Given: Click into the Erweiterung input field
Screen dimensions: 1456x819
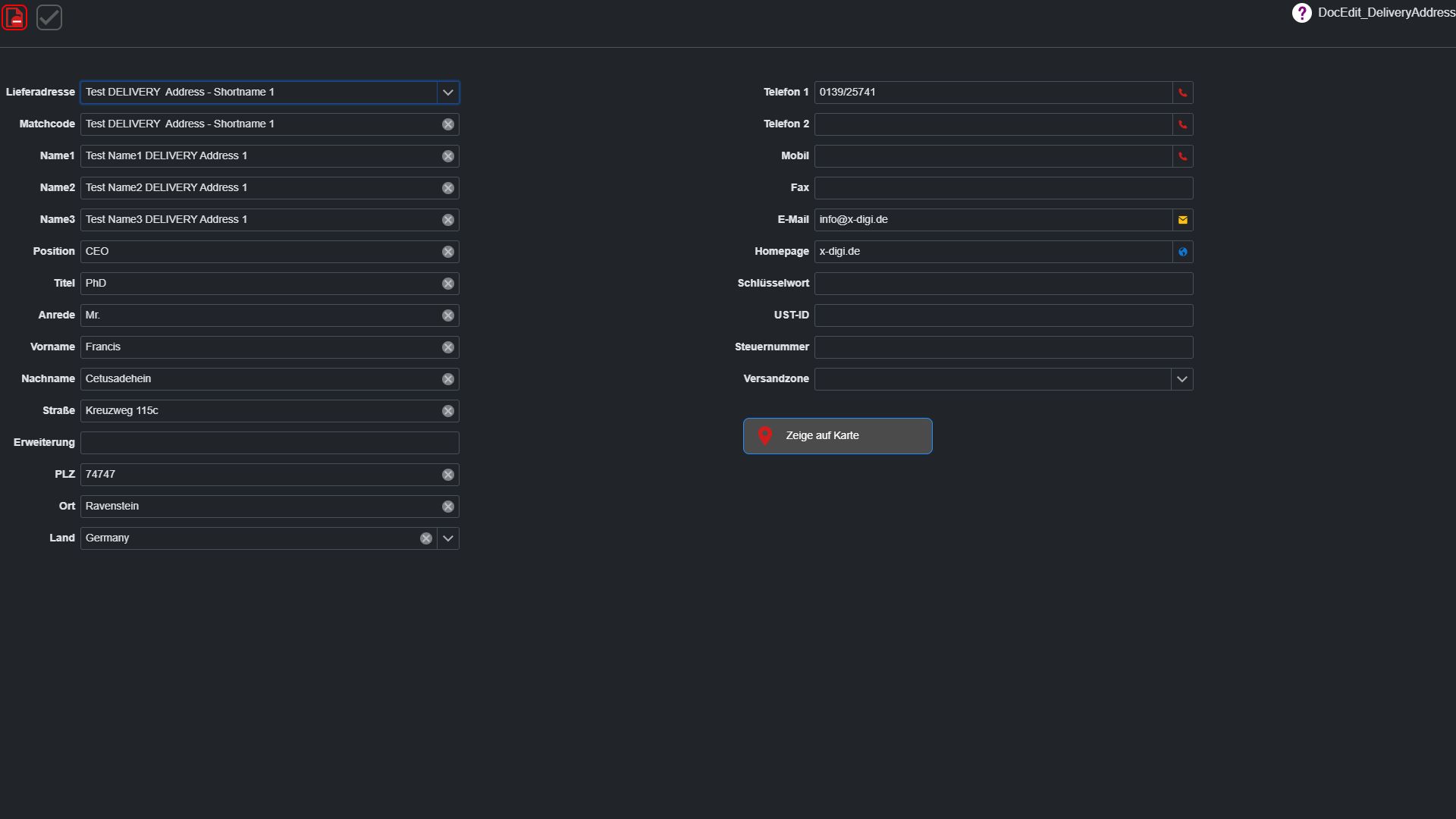Looking at the screenshot, I should tap(269, 443).
